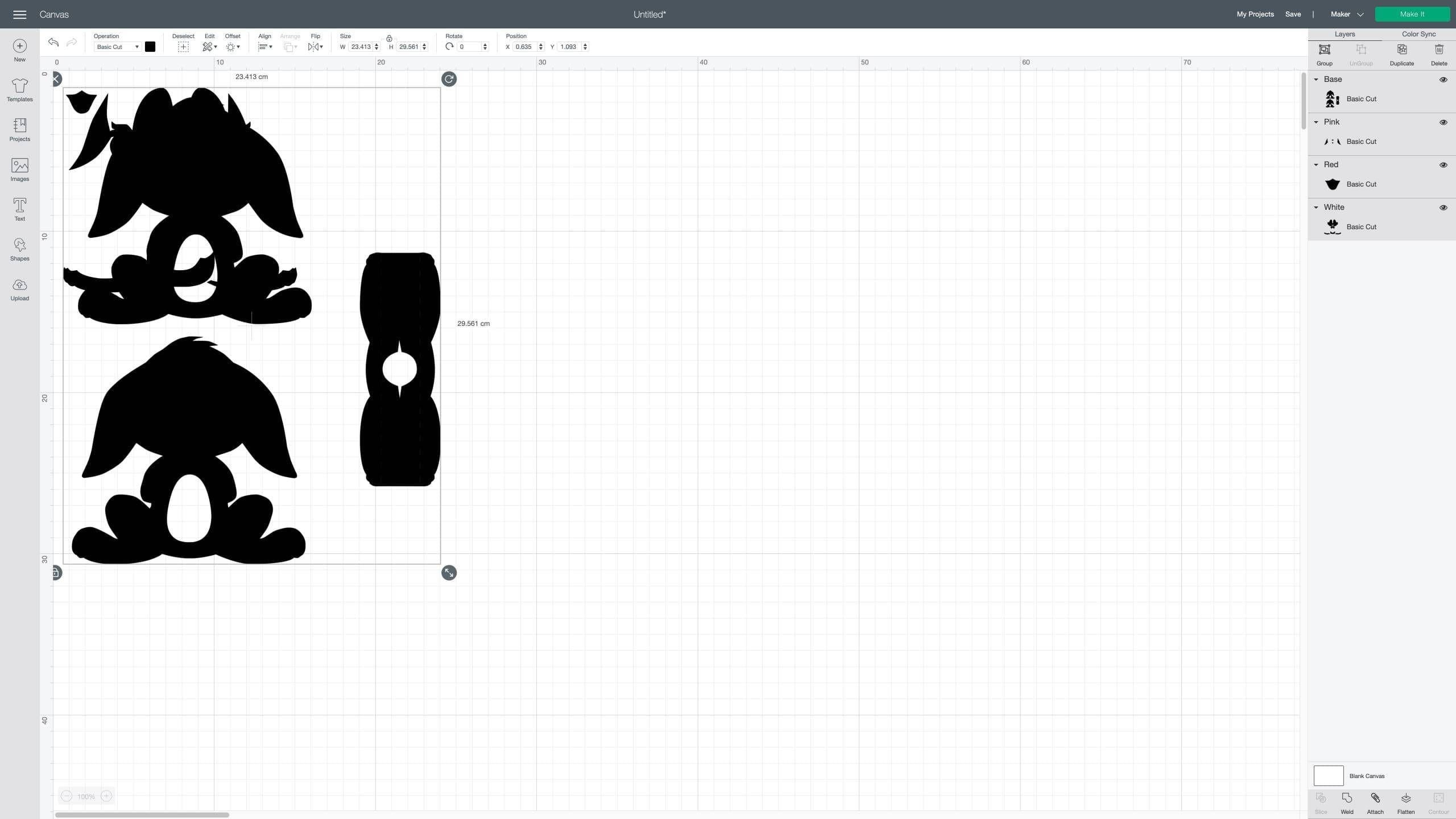
Task: Zoom out of the canvas
Action: click(x=67, y=796)
